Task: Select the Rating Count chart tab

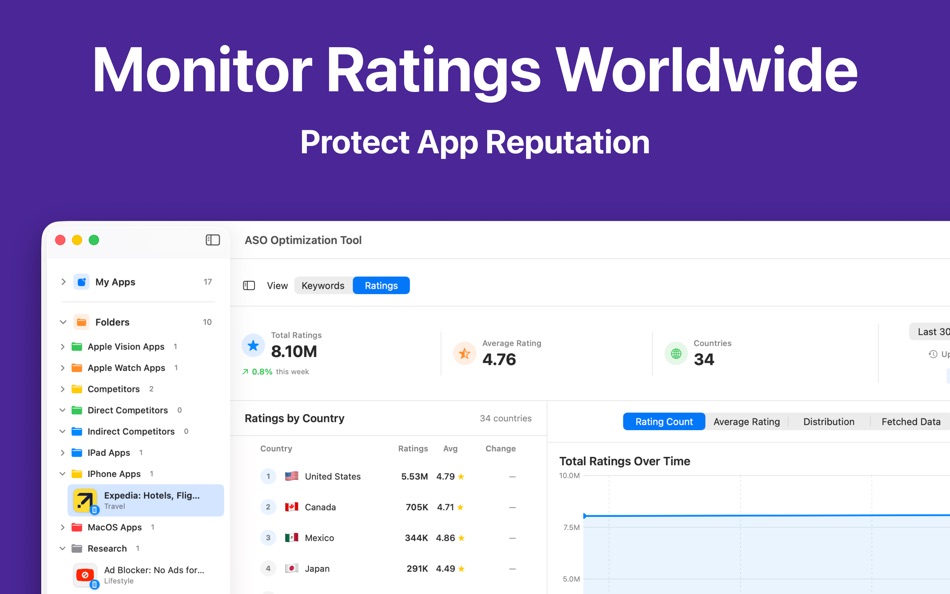Action: (663, 422)
